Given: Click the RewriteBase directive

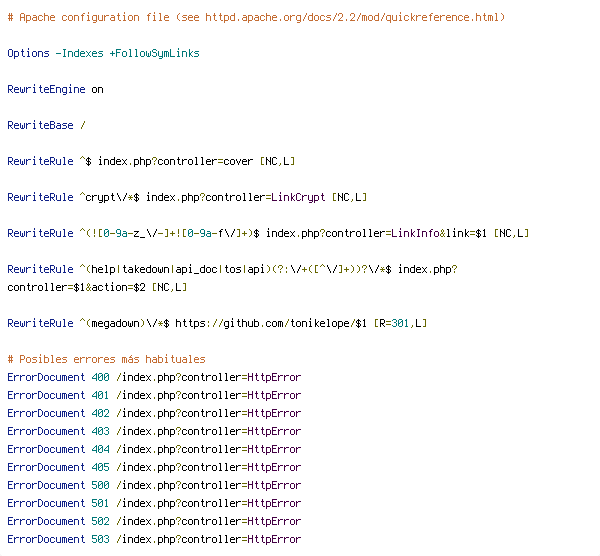Looking at the screenshot, I should click(40, 126).
